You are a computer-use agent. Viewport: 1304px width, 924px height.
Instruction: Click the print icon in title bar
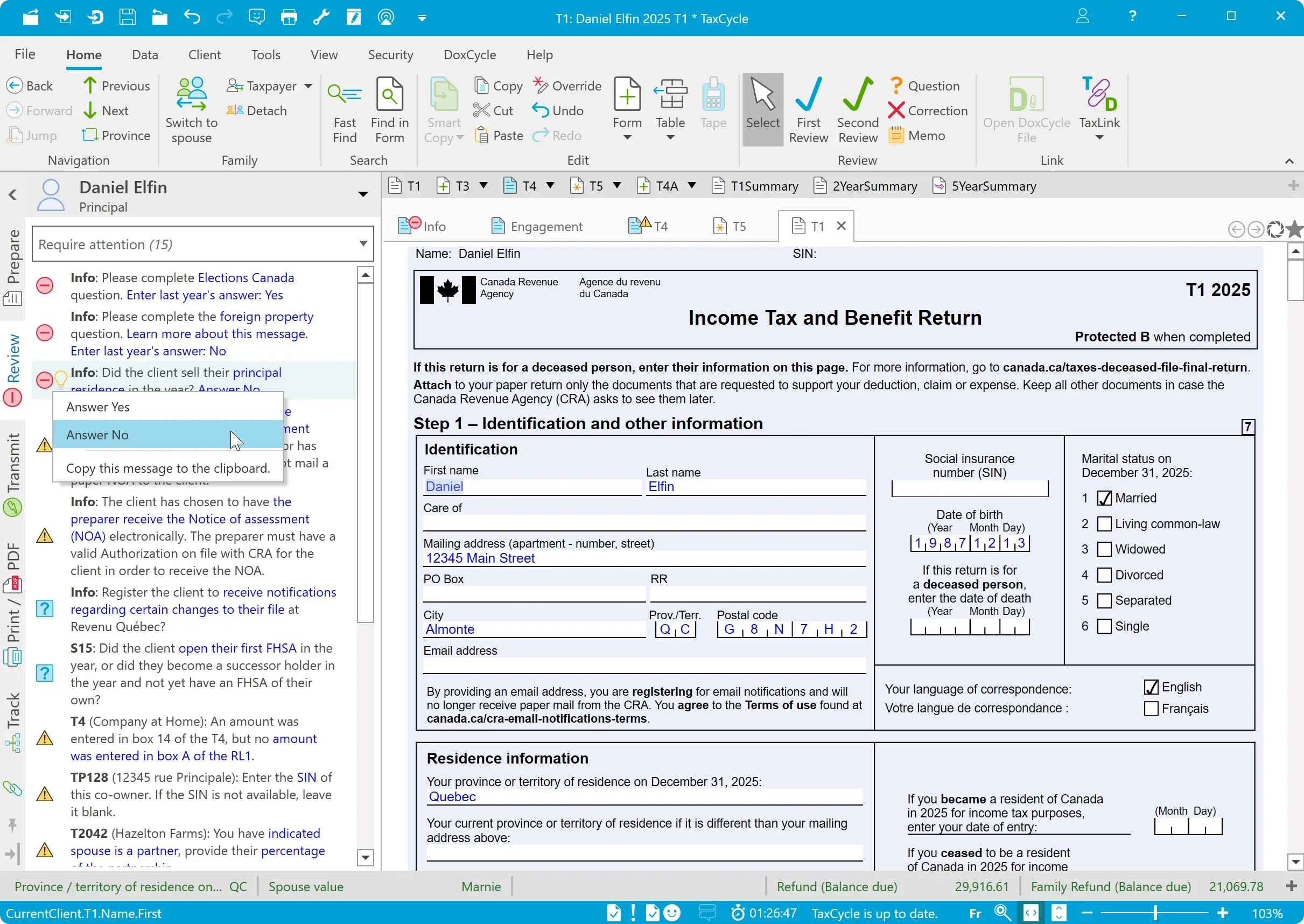pos(289,18)
